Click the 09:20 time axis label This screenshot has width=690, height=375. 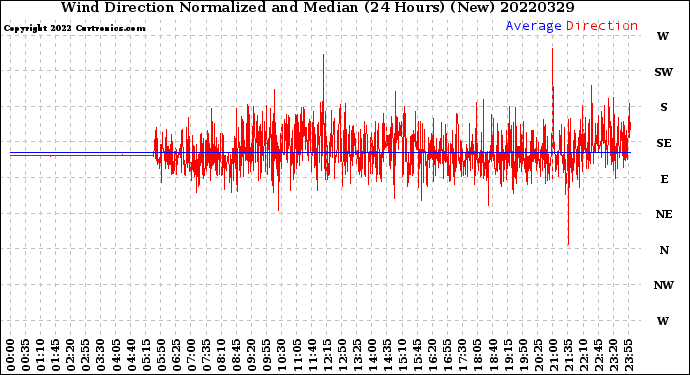tap(252, 356)
